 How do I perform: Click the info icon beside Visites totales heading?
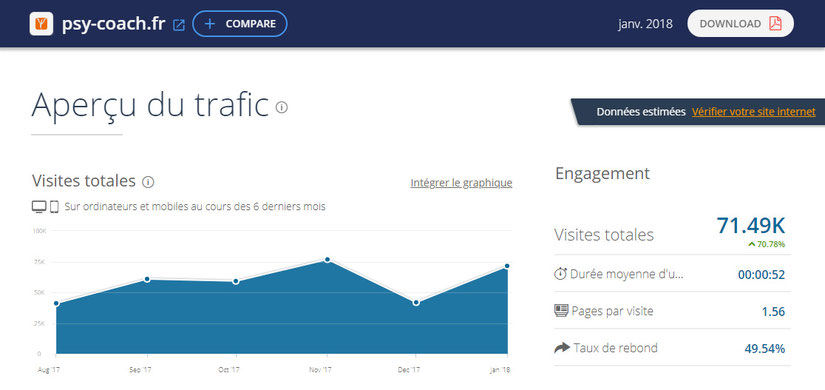tap(148, 182)
